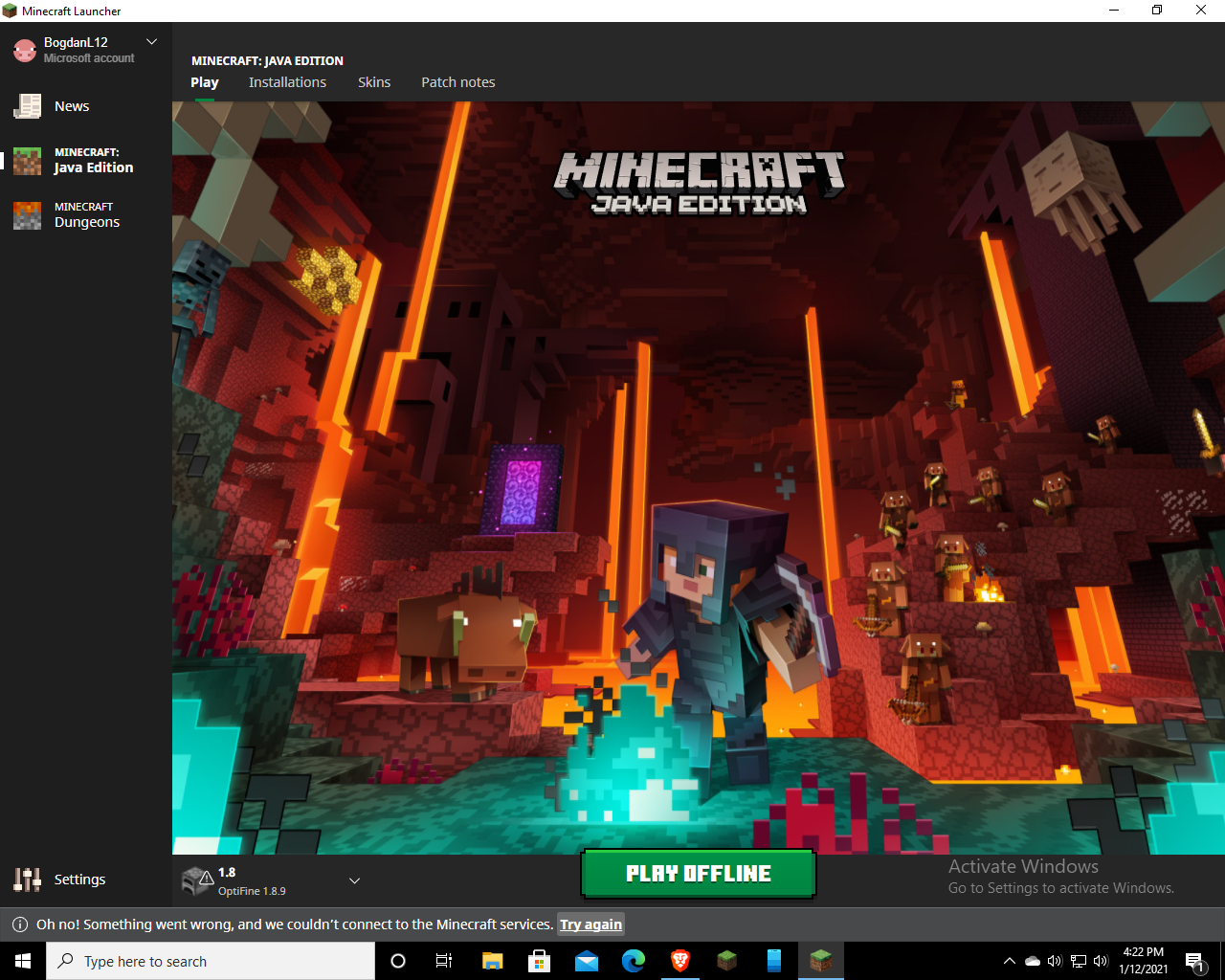Switch to the Installations tab

point(287,82)
